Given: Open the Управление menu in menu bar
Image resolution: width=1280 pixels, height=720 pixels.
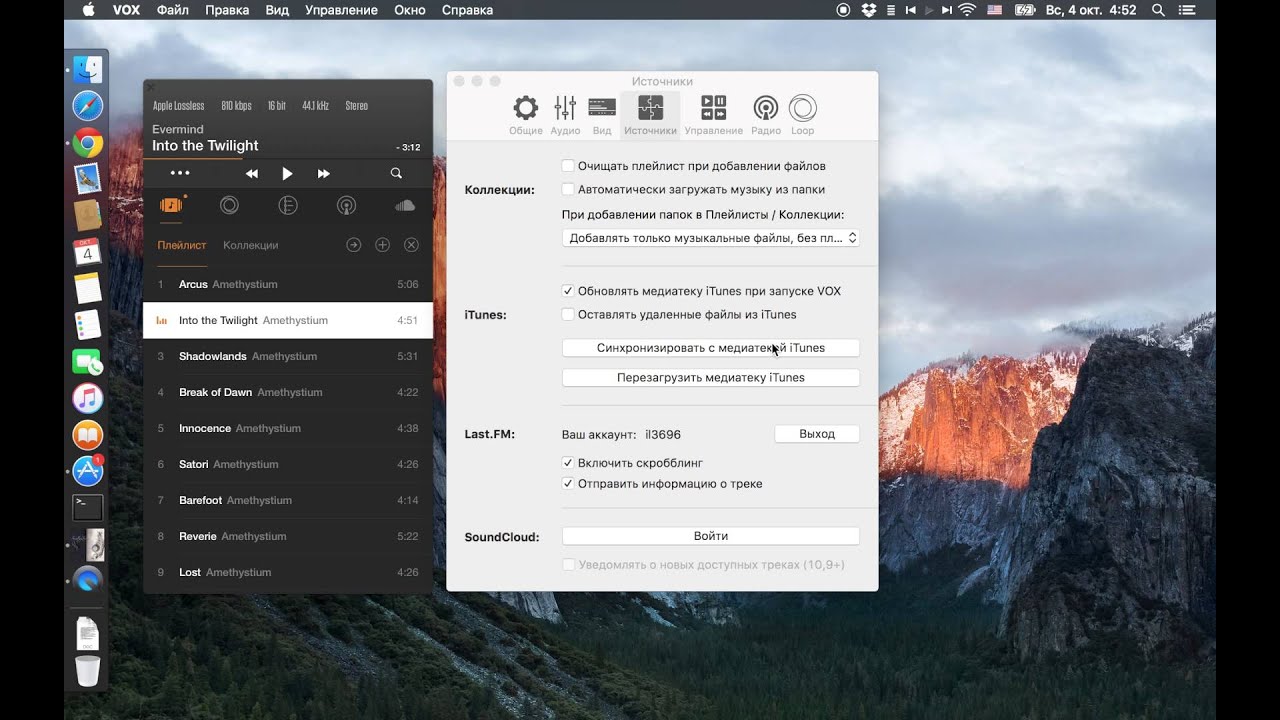Looking at the screenshot, I should coord(339,10).
